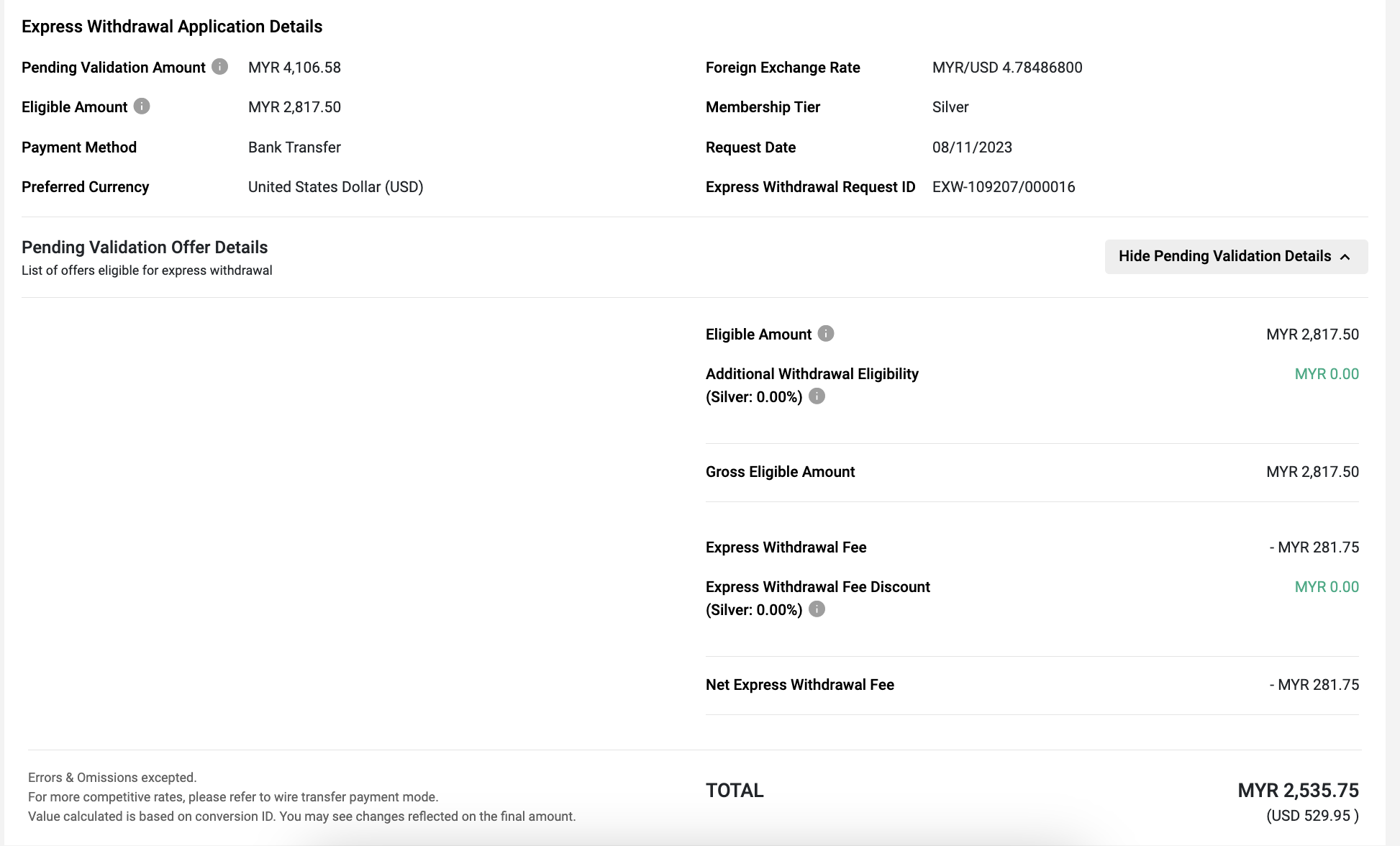Click Additional Withdrawal Eligibility label
Screen dimensions: 1400x846
pyautogui.click(x=812, y=374)
